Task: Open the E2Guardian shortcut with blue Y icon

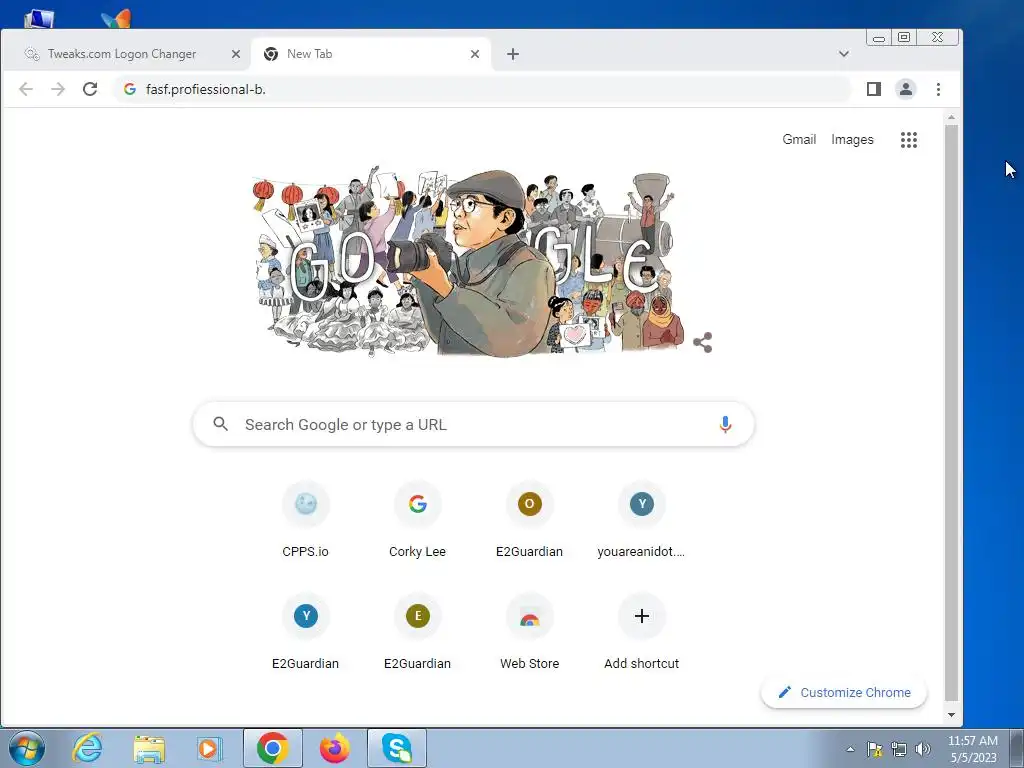Action: click(306, 633)
